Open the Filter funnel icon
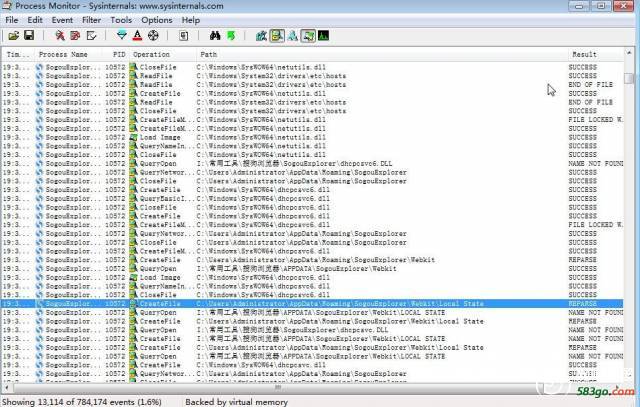Screen dimensions: 640x407 tap(122, 36)
